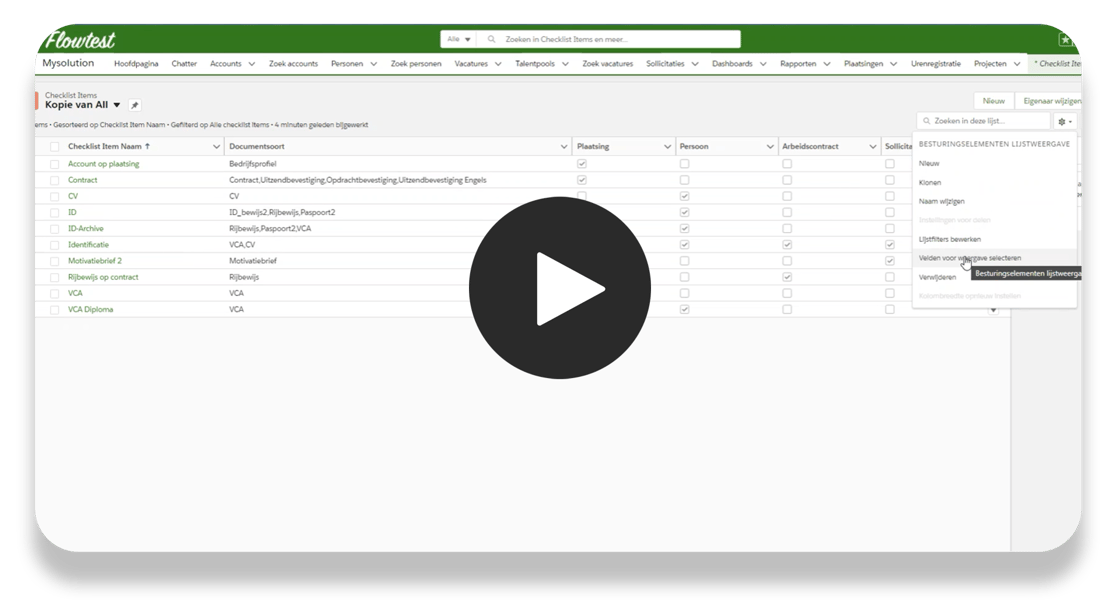Open the ID-Archive checklist item link

pyautogui.click(x=86, y=228)
